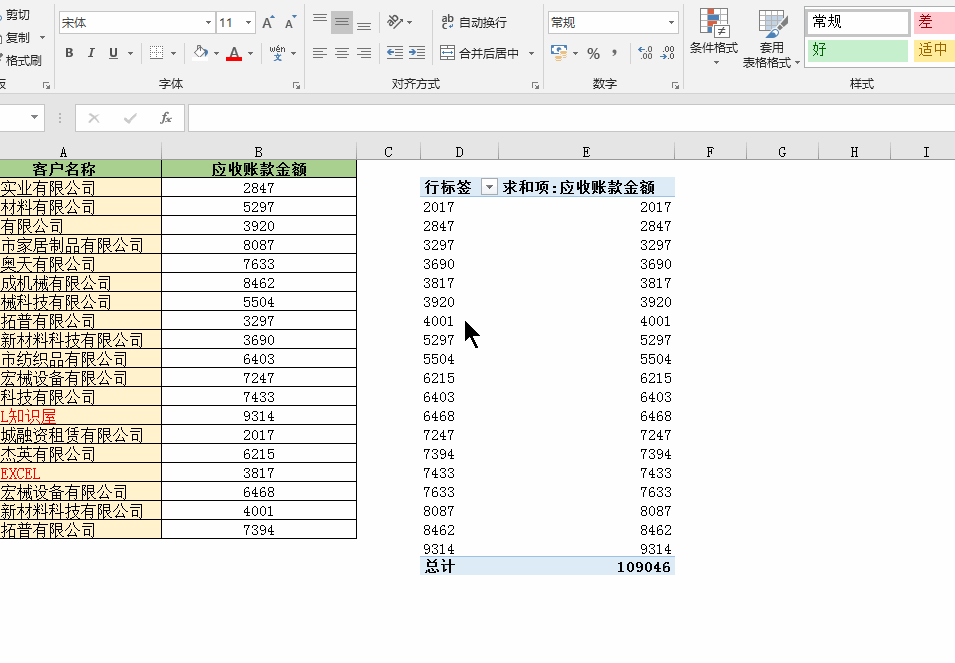
Task: Apply the fill color bucket icon
Action: point(200,53)
